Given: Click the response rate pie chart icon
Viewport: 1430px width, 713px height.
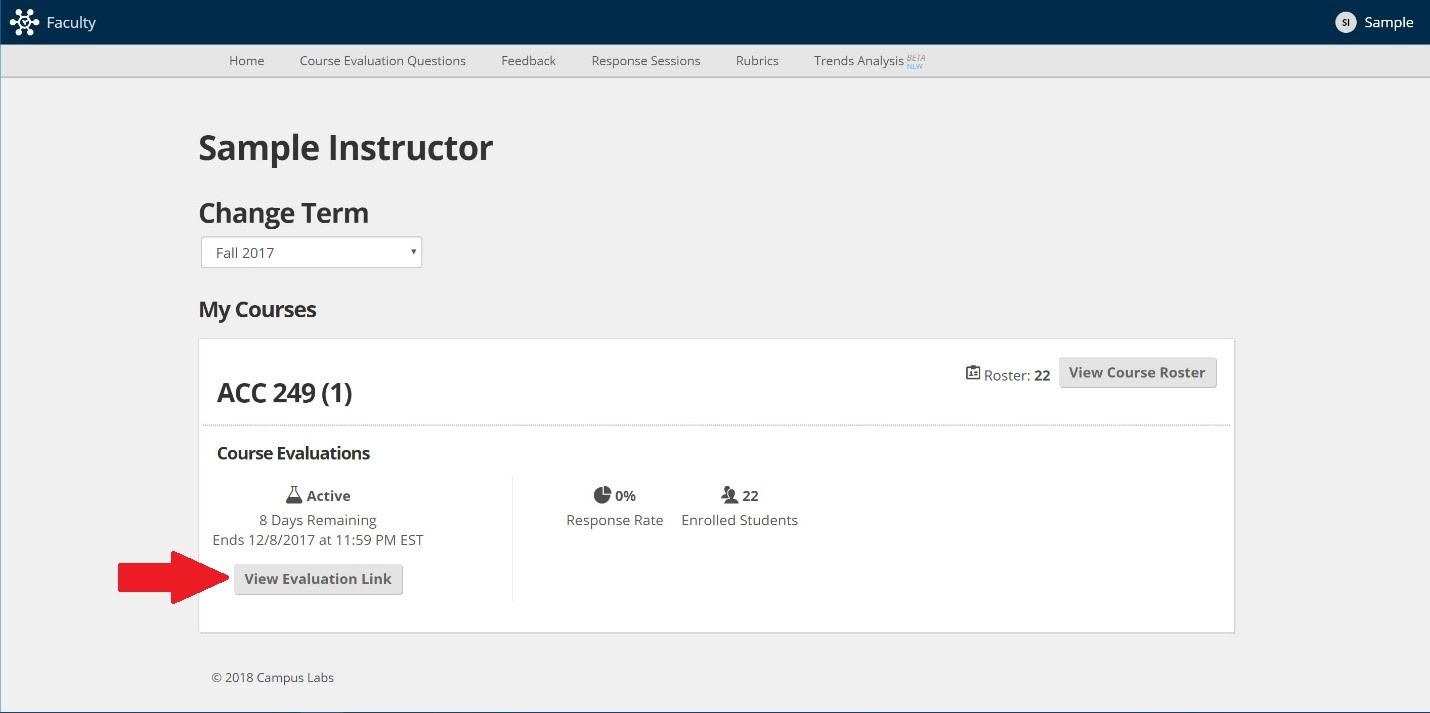Looking at the screenshot, I should tap(602, 495).
